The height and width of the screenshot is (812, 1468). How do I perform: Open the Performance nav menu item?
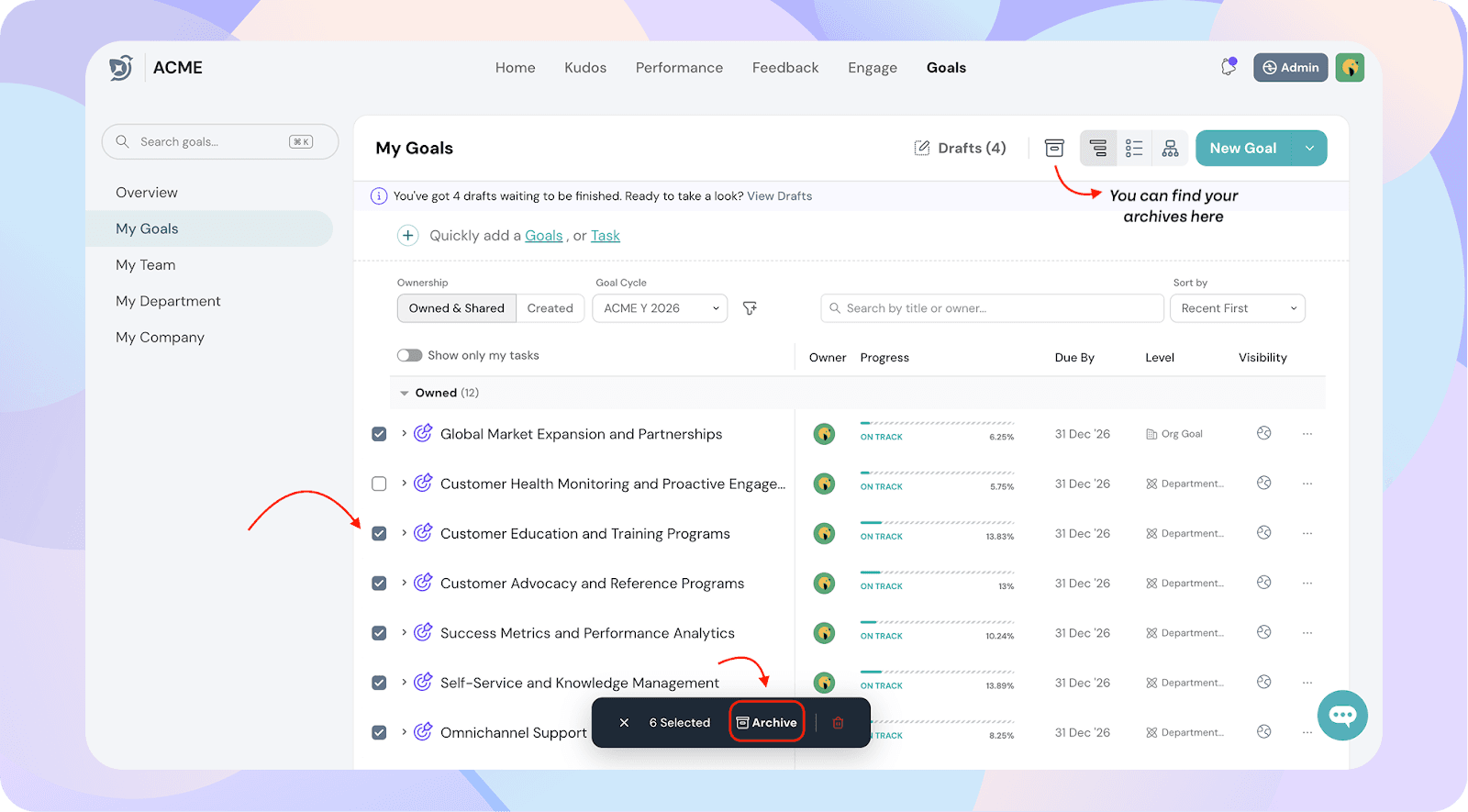(x=679, y=68)
